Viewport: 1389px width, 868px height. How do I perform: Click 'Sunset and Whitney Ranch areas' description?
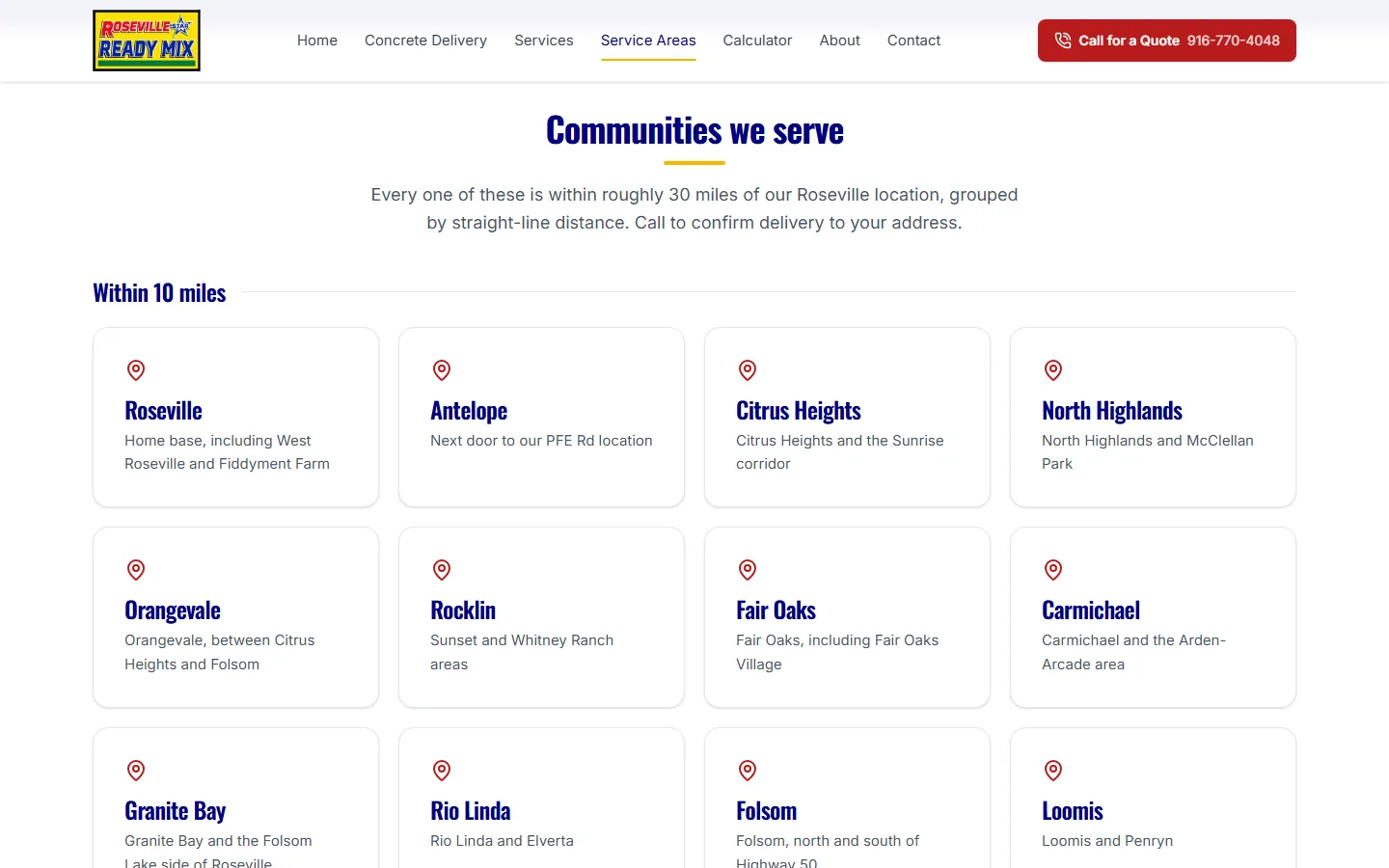[x=522, y=652]
